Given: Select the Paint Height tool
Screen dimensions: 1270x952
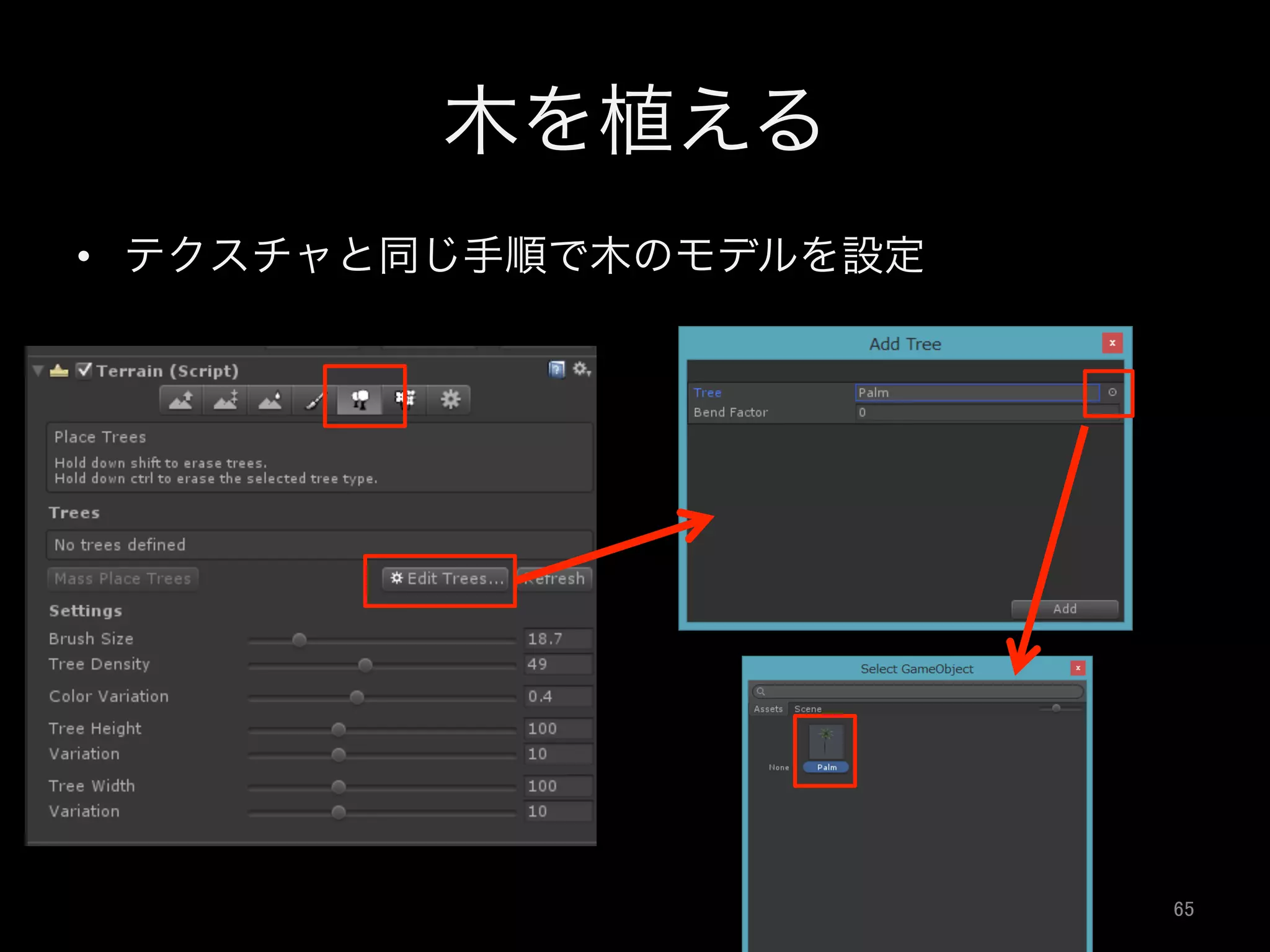Looking at the screenshot, I should 226,400.
